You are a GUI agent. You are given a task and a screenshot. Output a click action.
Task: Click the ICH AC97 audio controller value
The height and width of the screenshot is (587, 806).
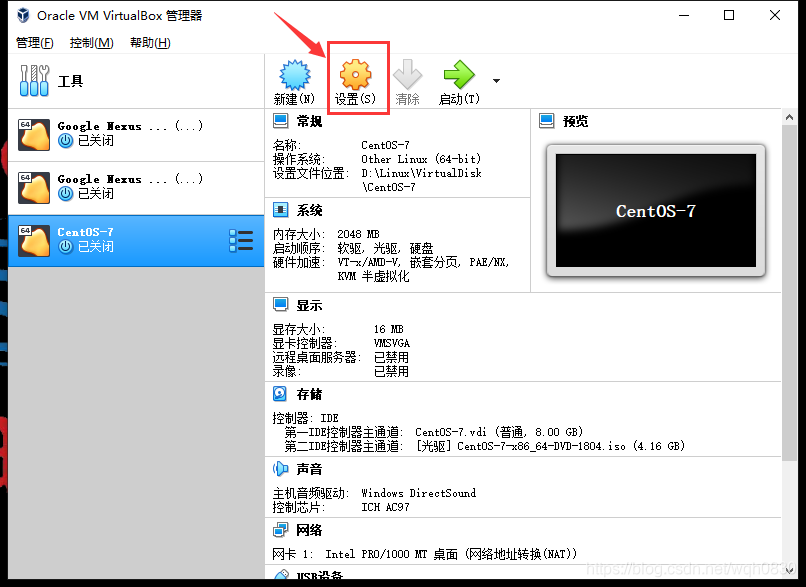point(385,507)
